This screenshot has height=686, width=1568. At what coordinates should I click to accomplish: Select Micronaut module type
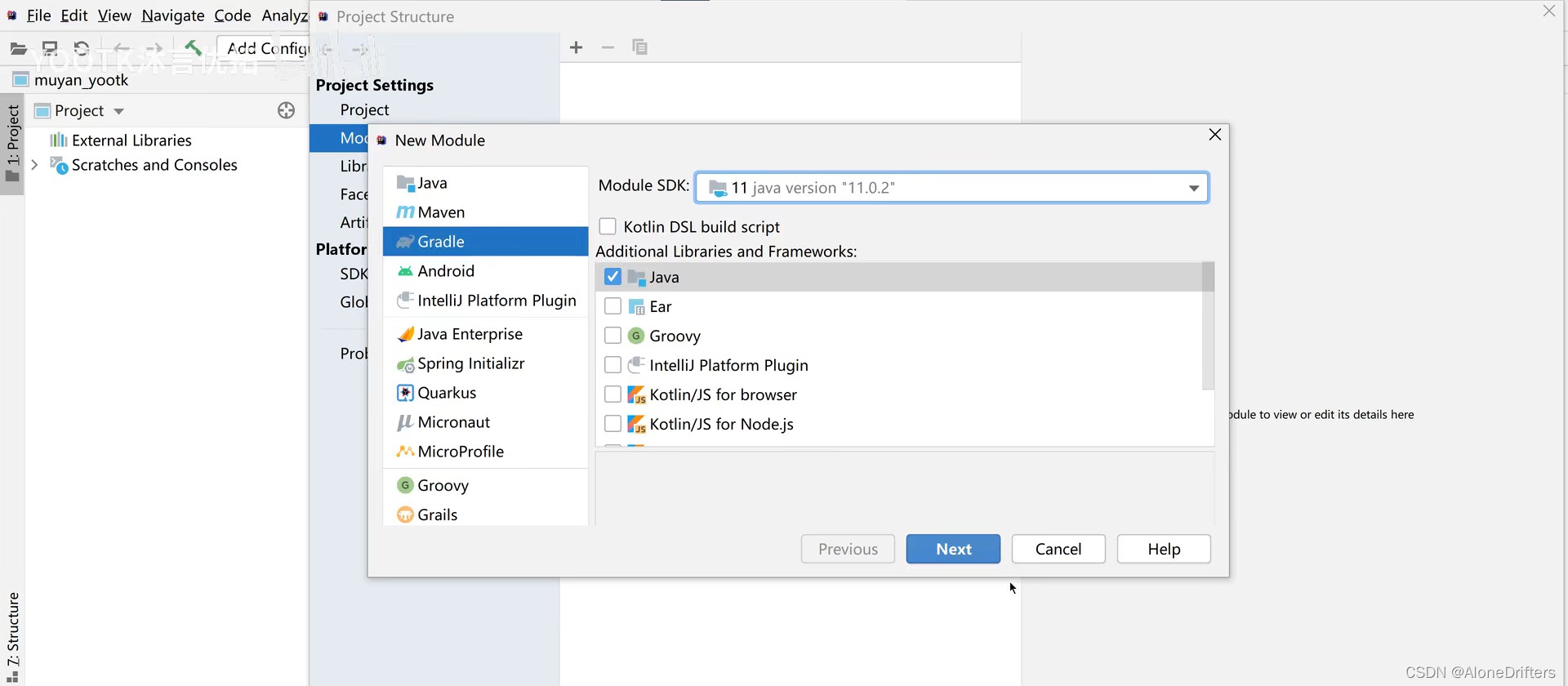point(485,422)
